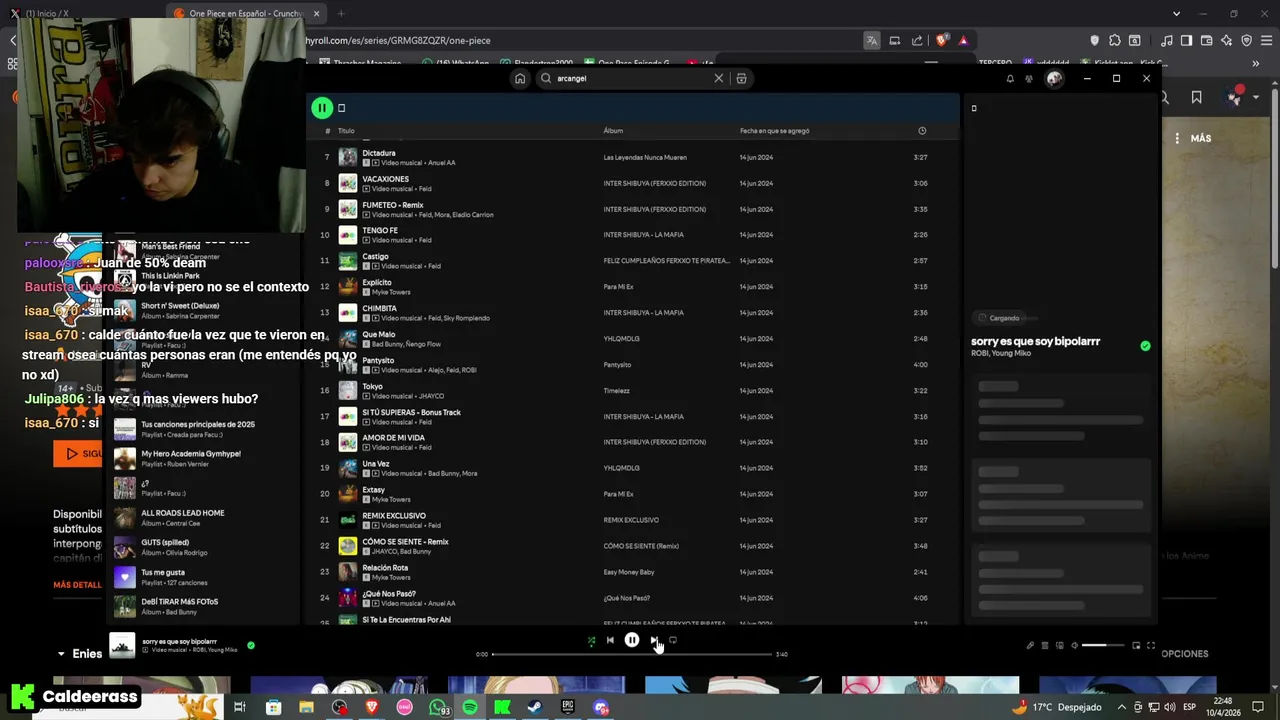Image resolution: width=1280 pixels, height=720 pixels.
Task: Click the 'Castigo' track cover thumbnail
Action: pyautogui.click(x=347, y=261)
